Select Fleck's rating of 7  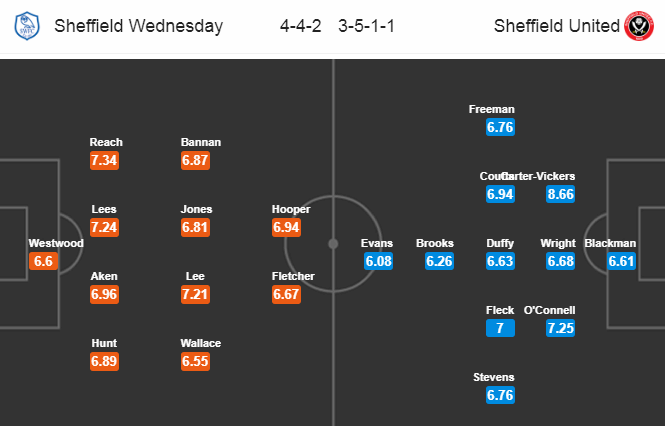500,328
